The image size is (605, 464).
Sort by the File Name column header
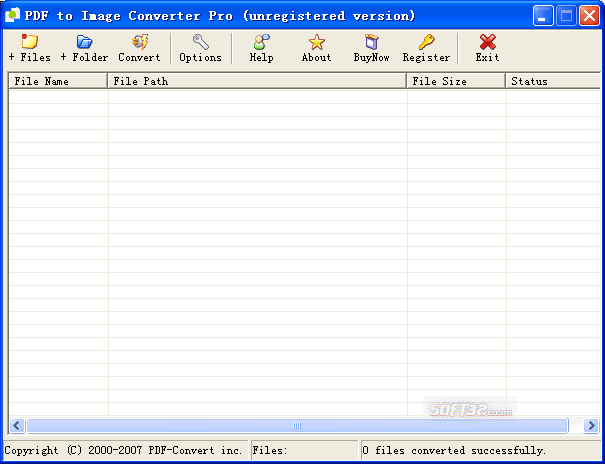[58, 81]
